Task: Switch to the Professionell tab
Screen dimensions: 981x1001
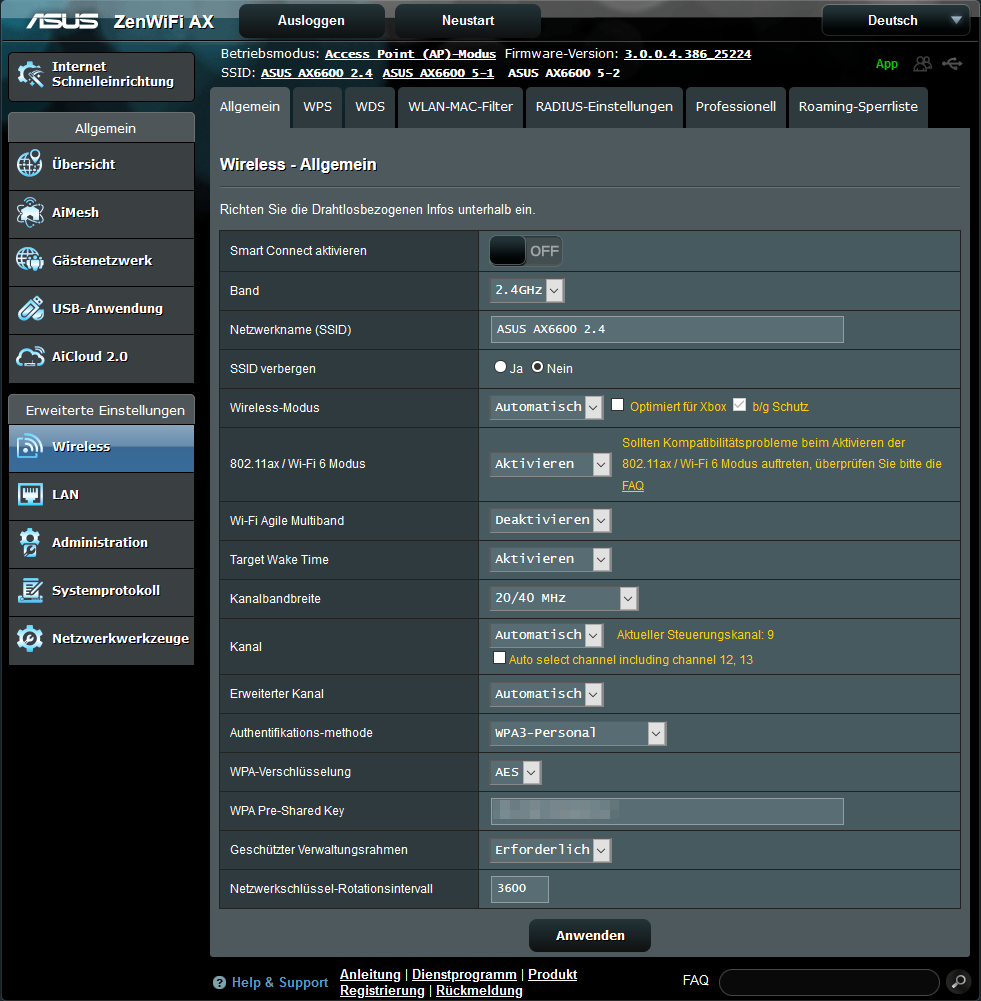Action: click(736, 107)
